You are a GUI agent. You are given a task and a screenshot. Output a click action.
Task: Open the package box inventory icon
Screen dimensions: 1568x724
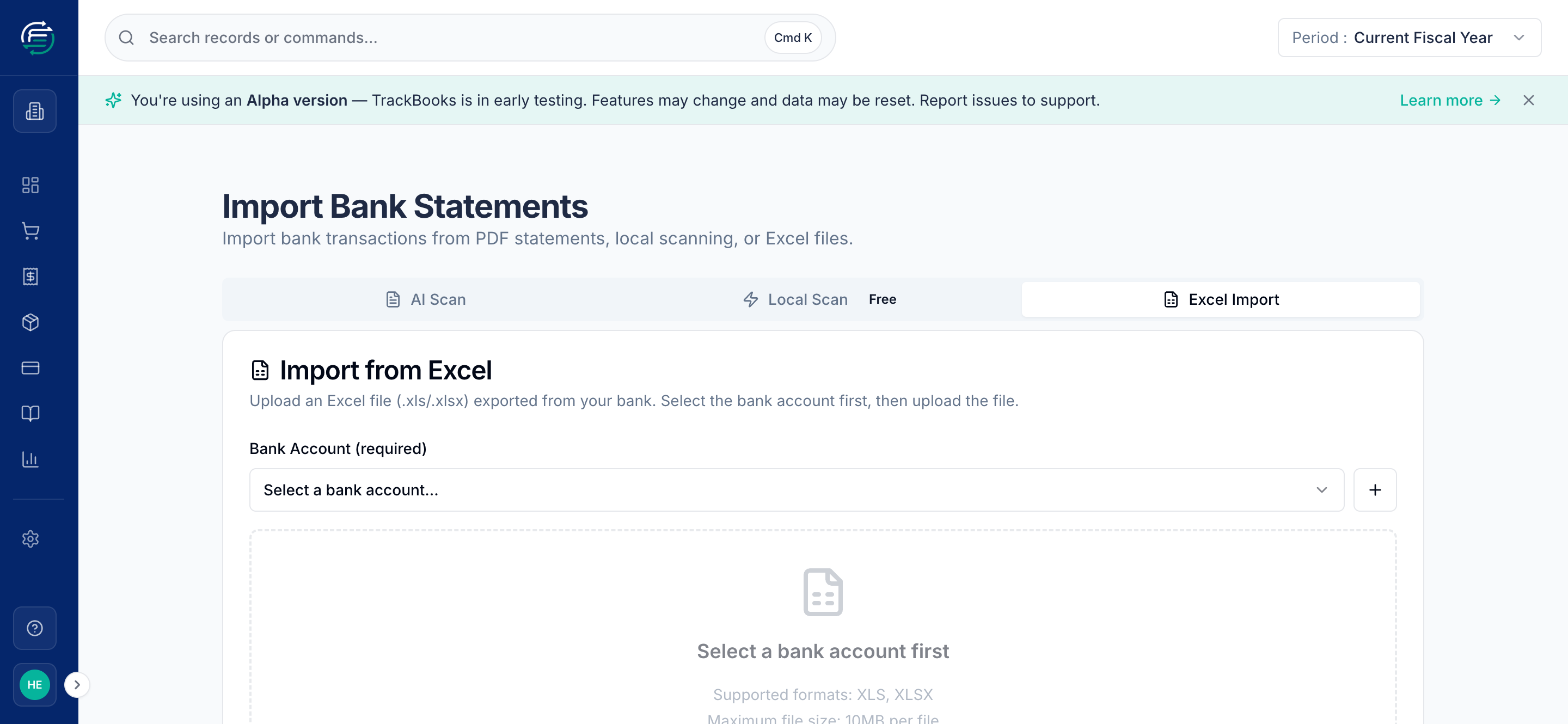pyautogui.click(x=30, y=322)
